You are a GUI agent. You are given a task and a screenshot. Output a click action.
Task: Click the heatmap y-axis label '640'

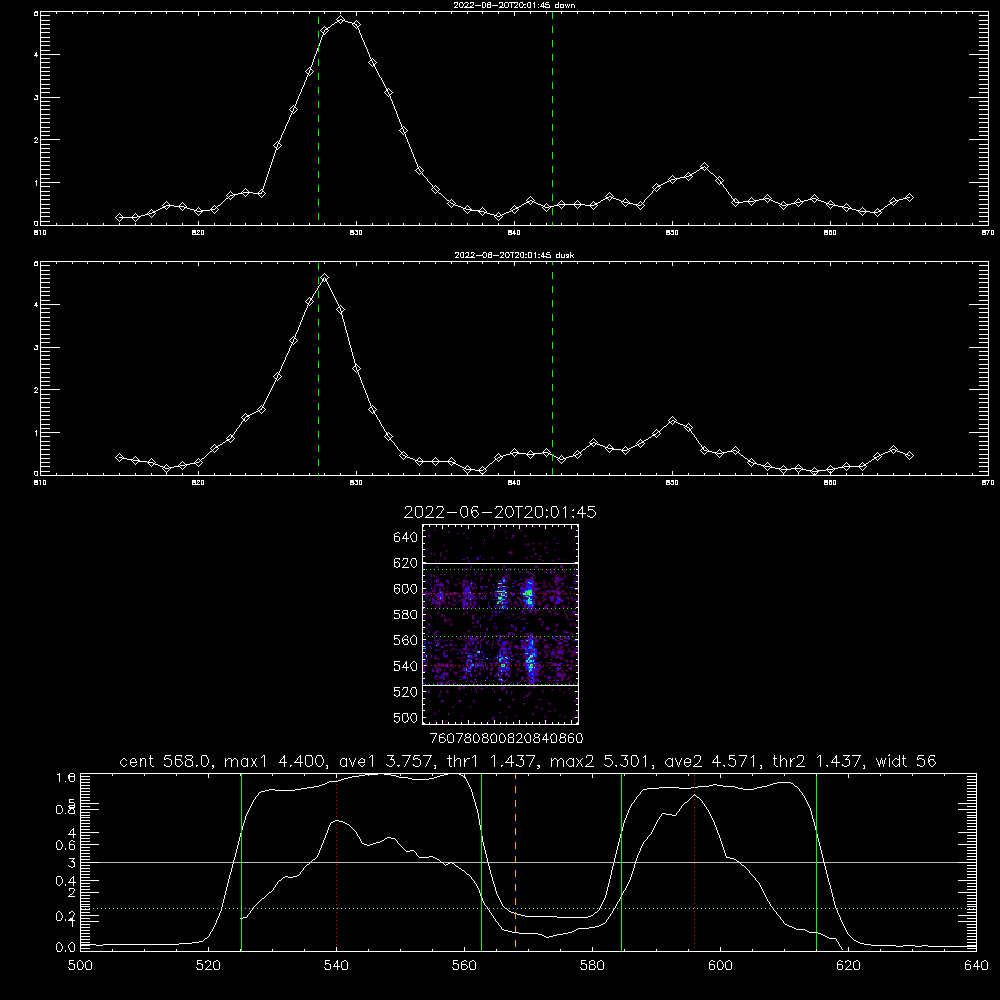tap(405, 538)
